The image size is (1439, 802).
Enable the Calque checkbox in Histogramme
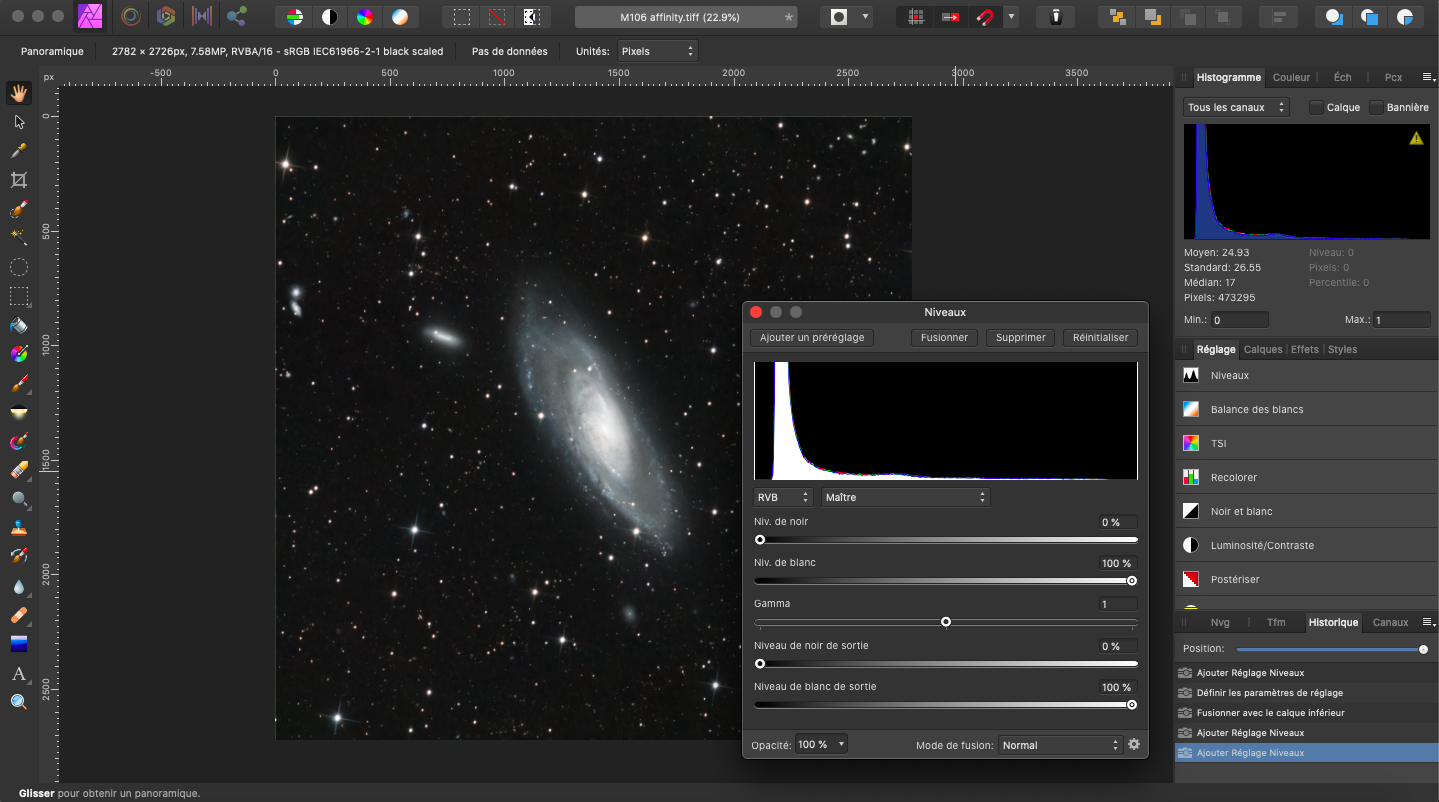click(1316, 107)
